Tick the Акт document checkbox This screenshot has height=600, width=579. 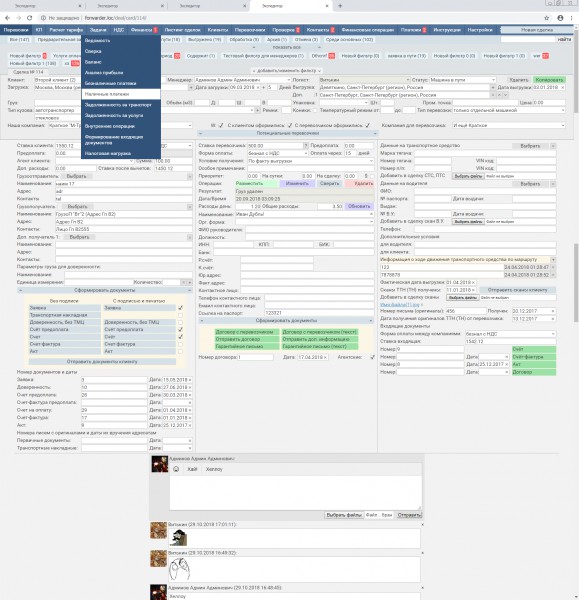pyautogui.click(x=180, y=351)
